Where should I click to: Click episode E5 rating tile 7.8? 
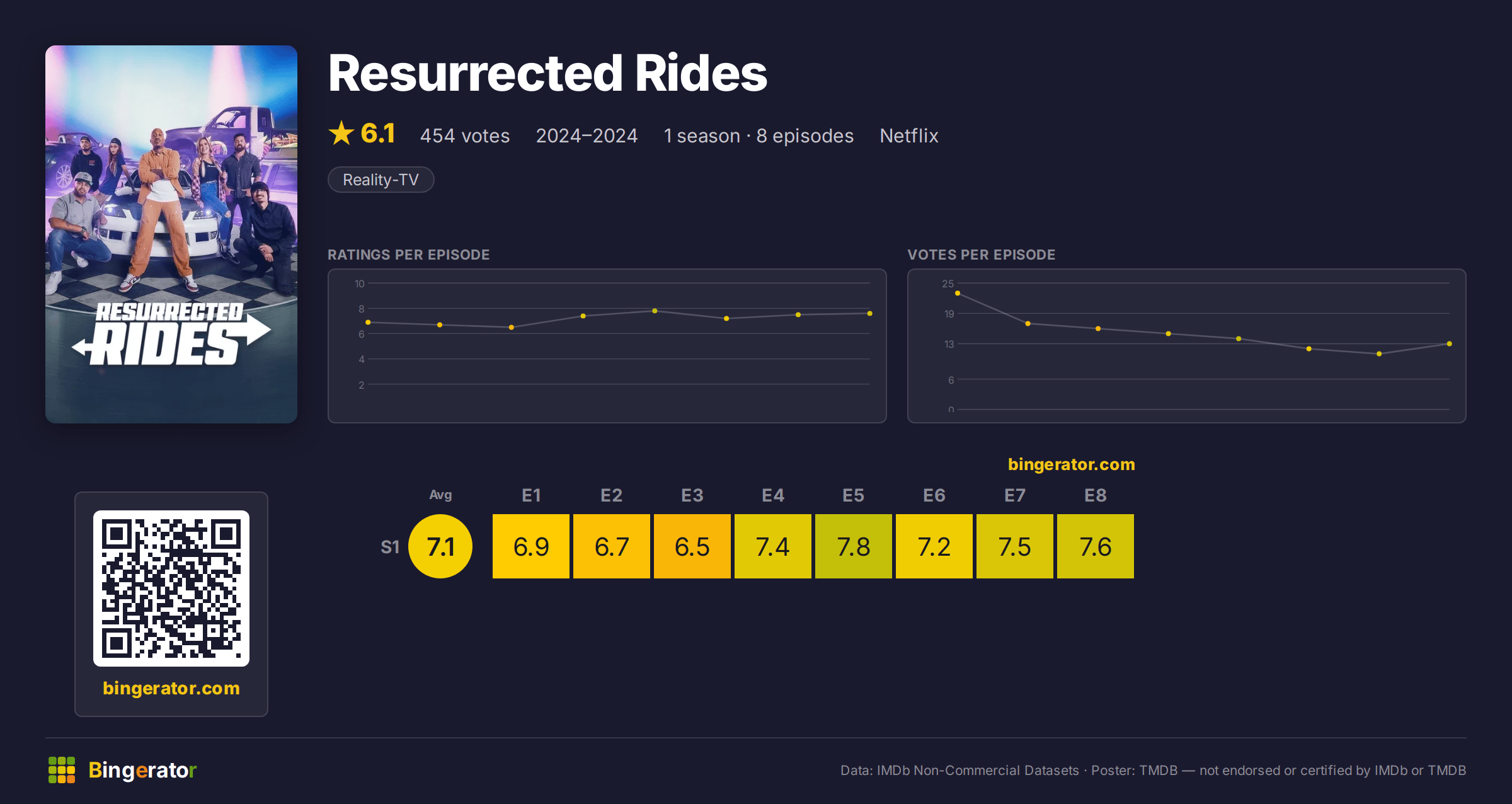[854, 546]
